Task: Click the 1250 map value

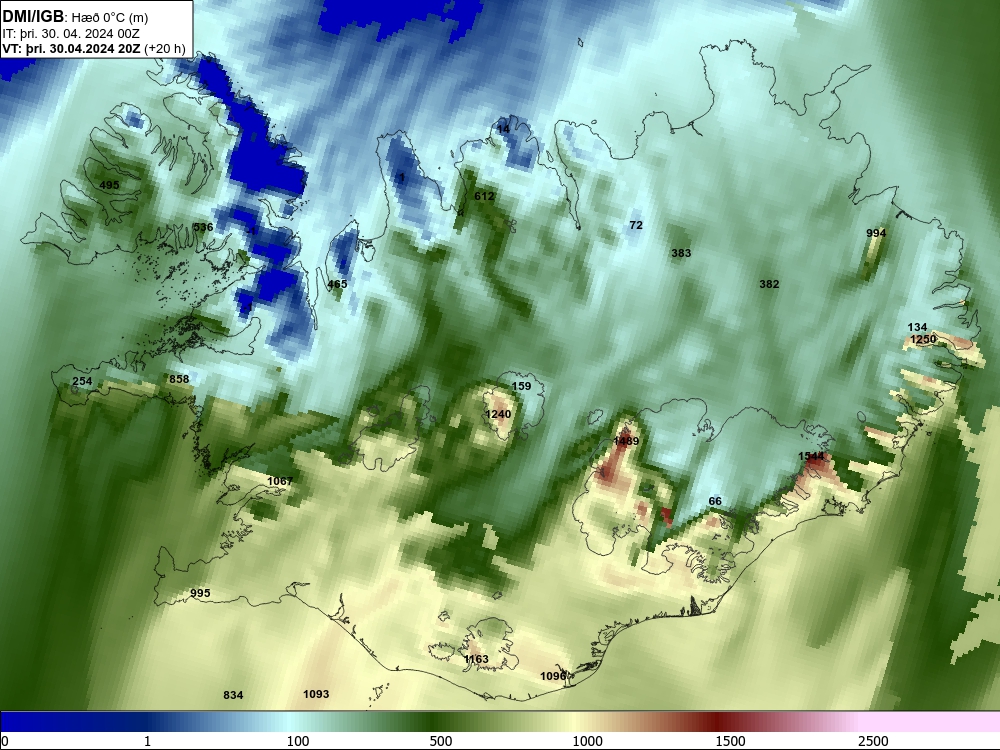Action: click(923, 339)
